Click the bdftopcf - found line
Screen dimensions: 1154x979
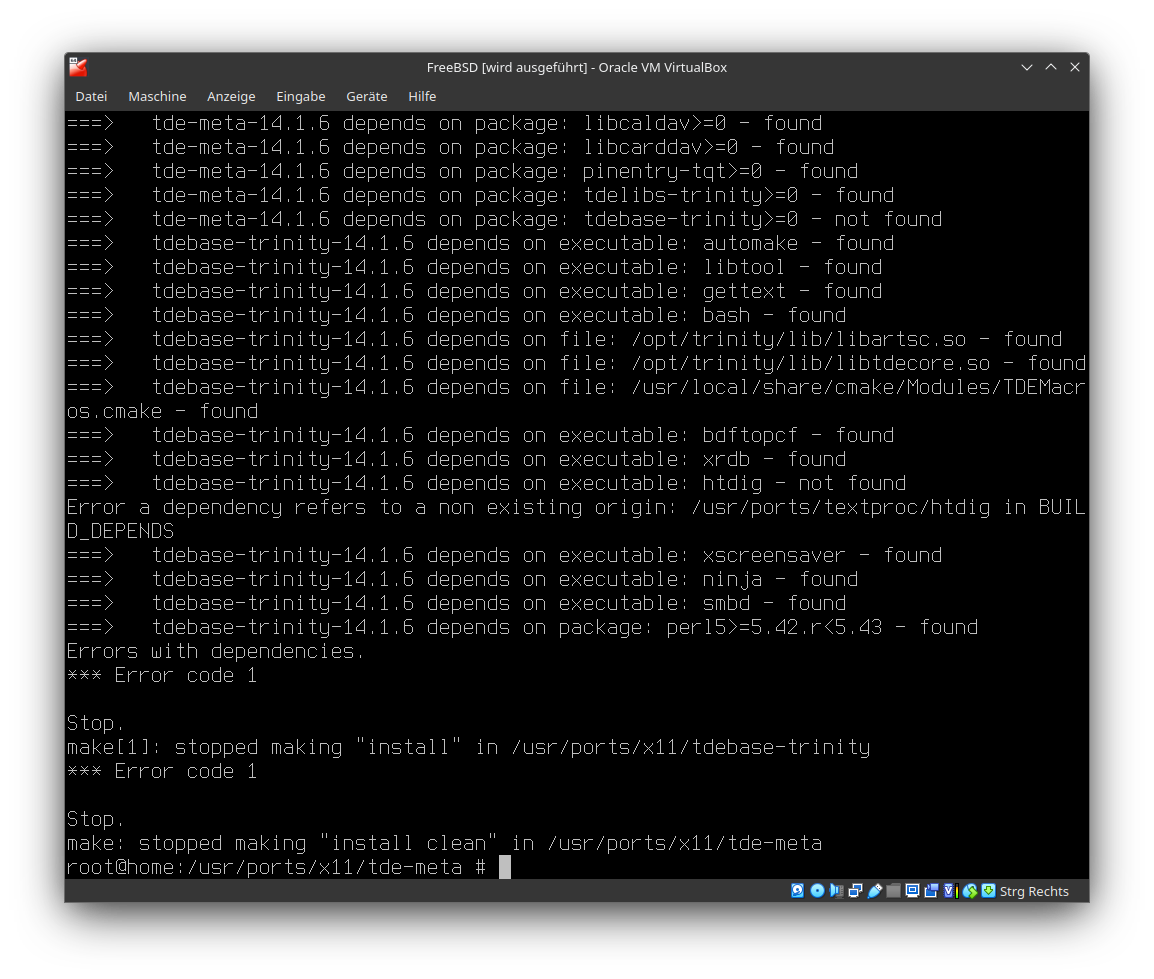(x=481, y=436)
